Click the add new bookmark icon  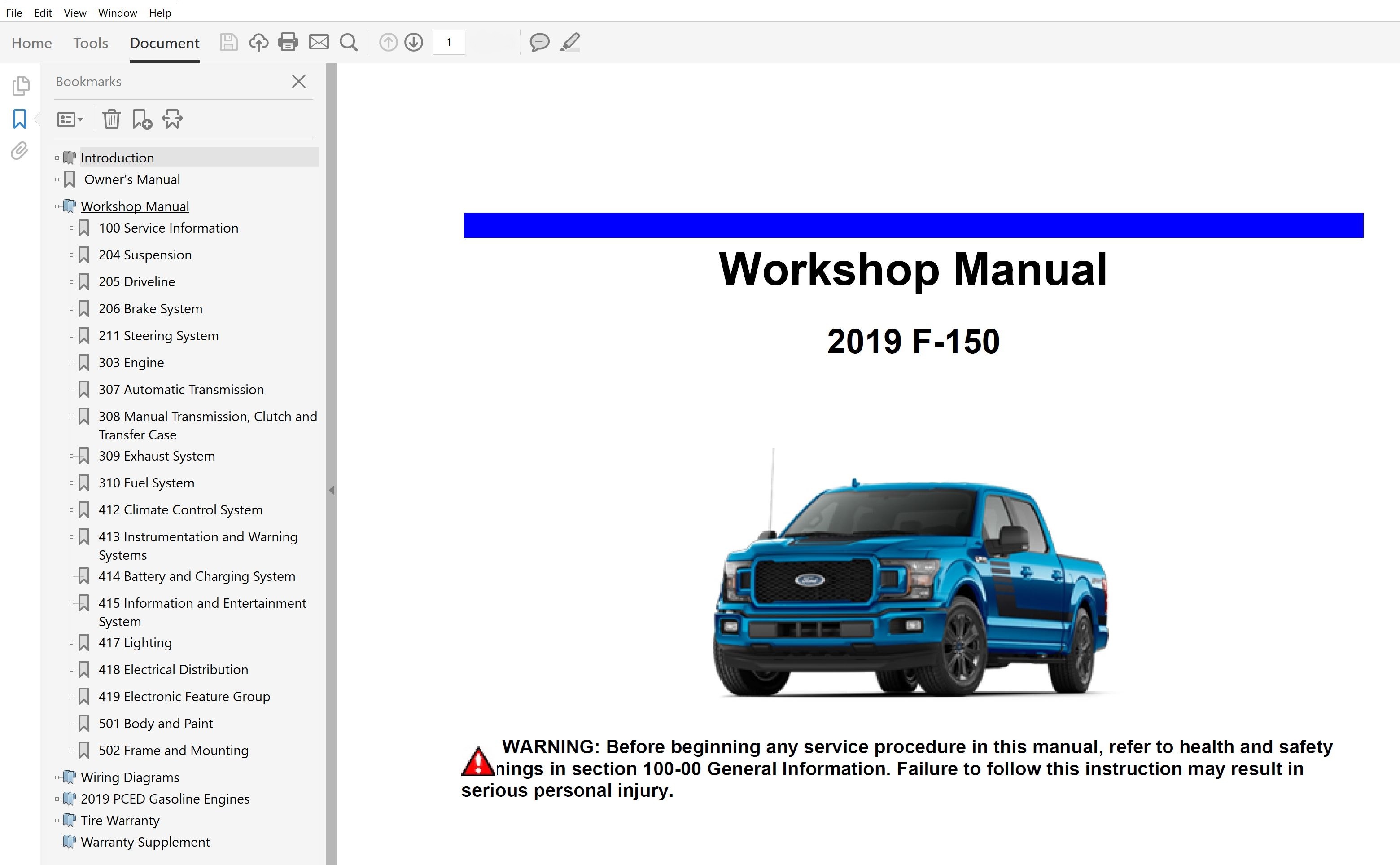click(141, 119)
